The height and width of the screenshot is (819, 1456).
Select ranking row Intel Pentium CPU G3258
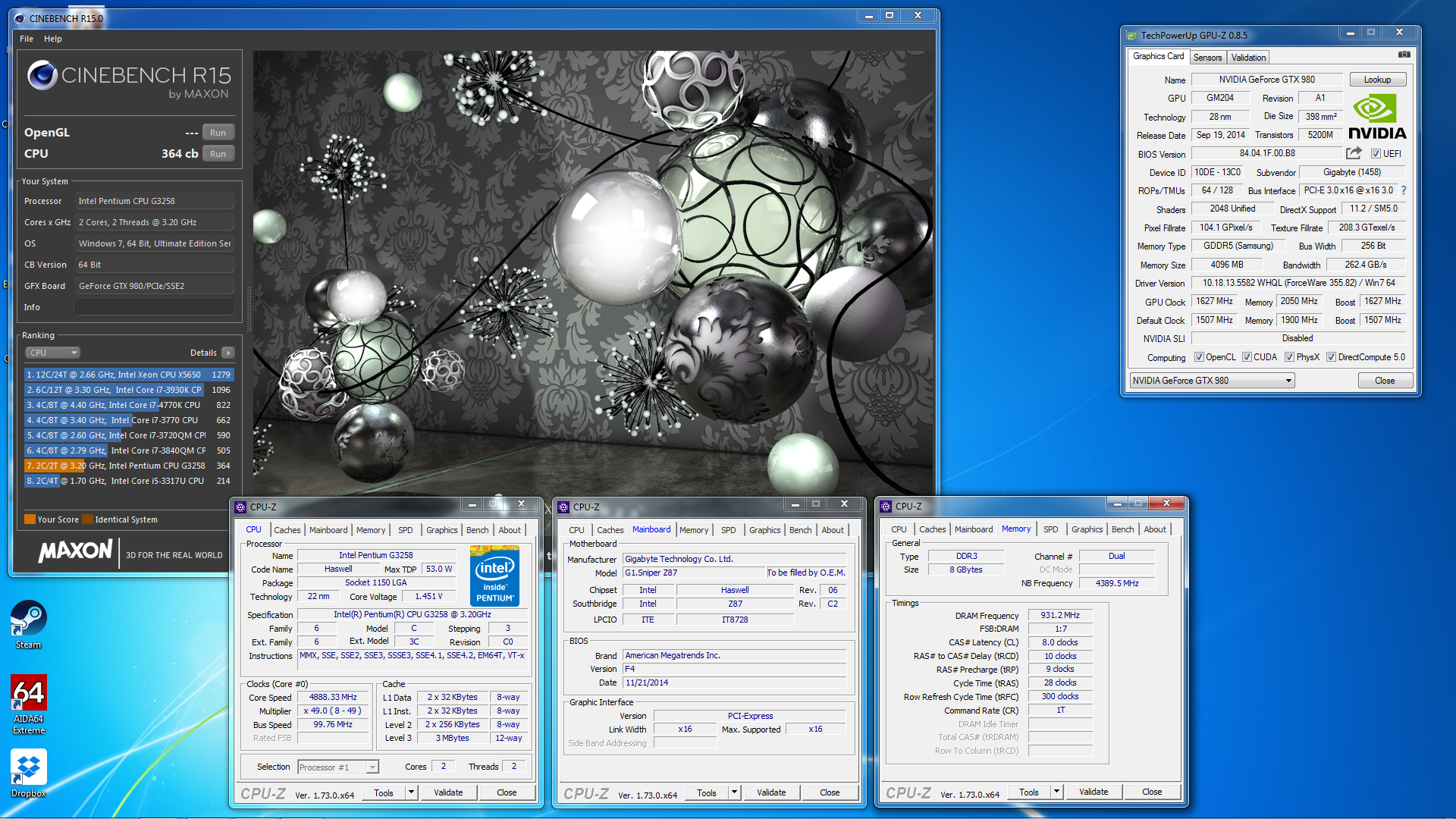tap(129, 466)
